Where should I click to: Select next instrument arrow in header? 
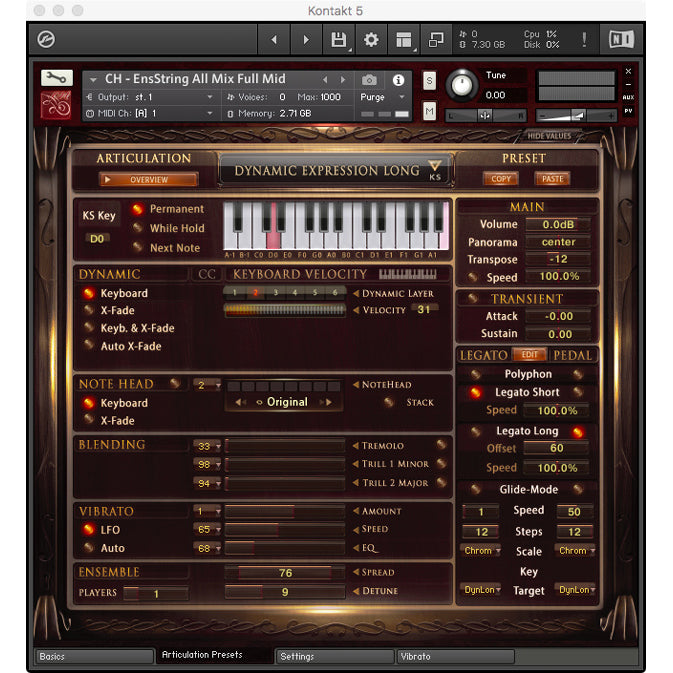click(343, 79)
